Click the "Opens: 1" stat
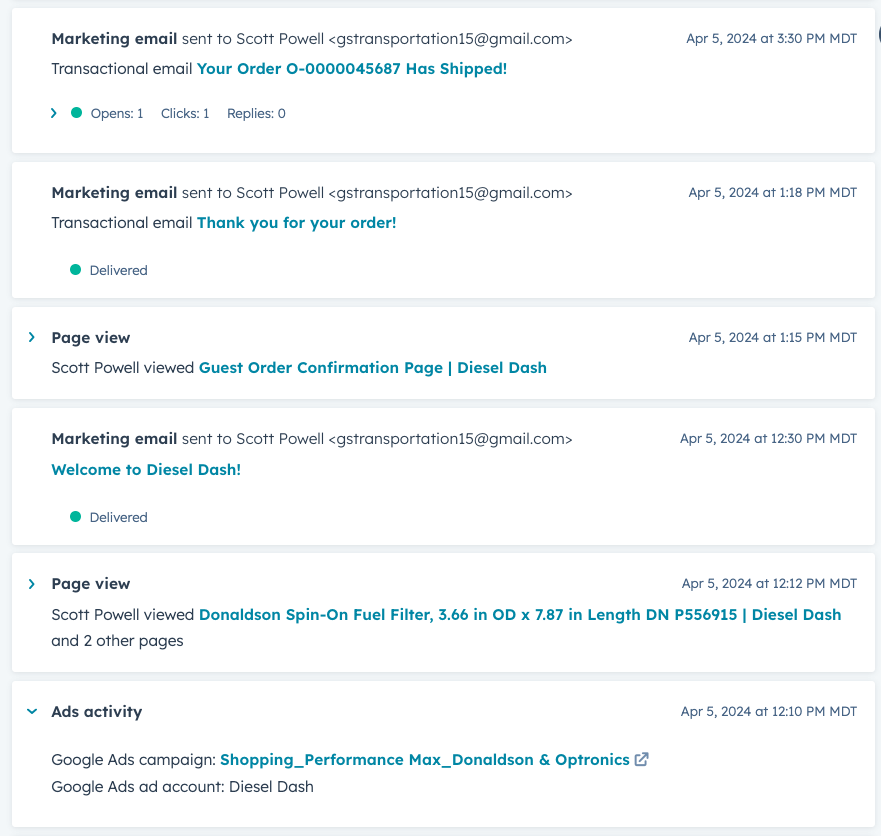 117,114
